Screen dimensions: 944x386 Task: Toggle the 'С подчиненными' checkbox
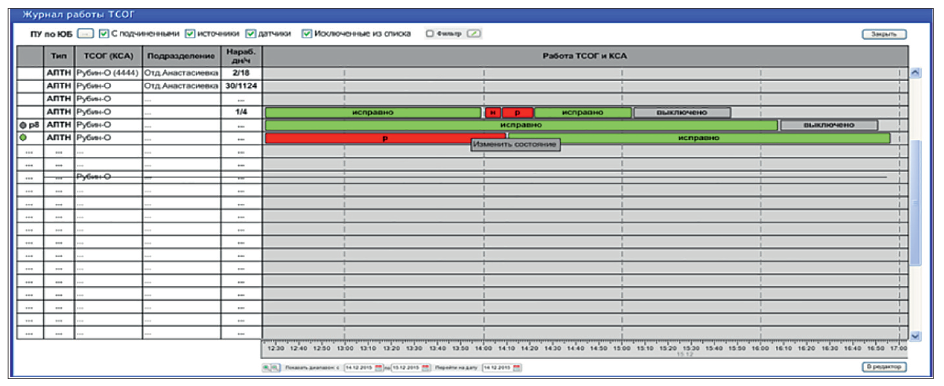pos(104,34)
